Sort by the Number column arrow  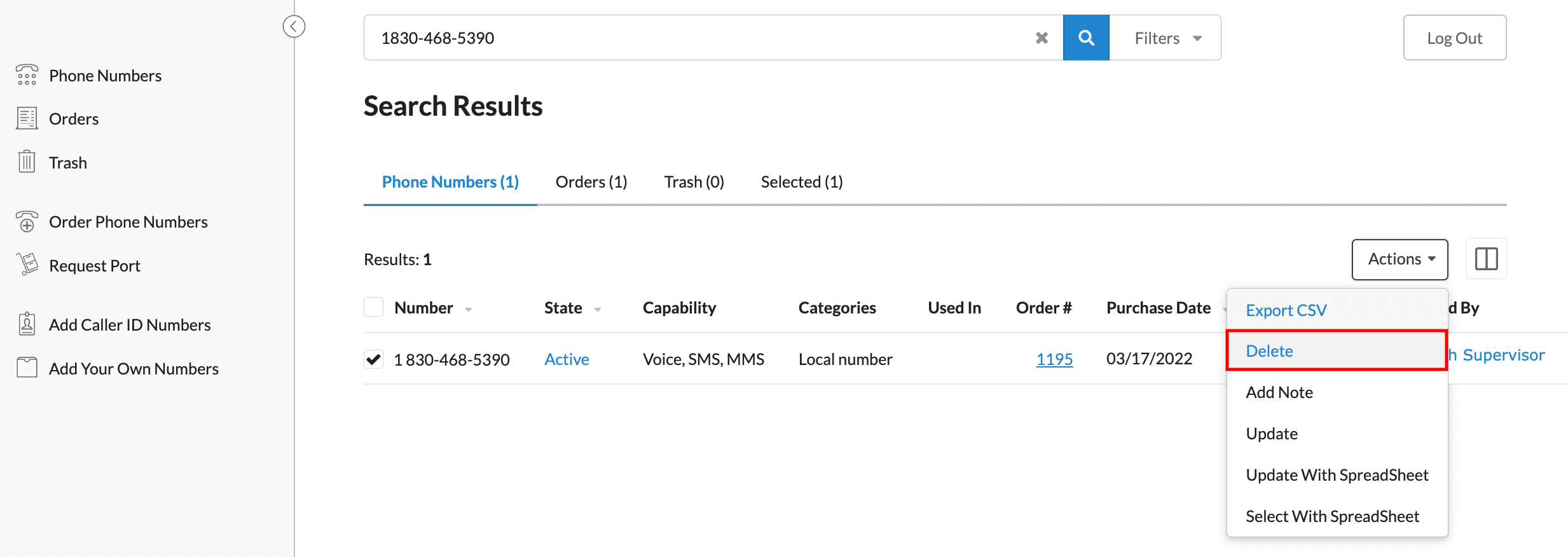469,310
